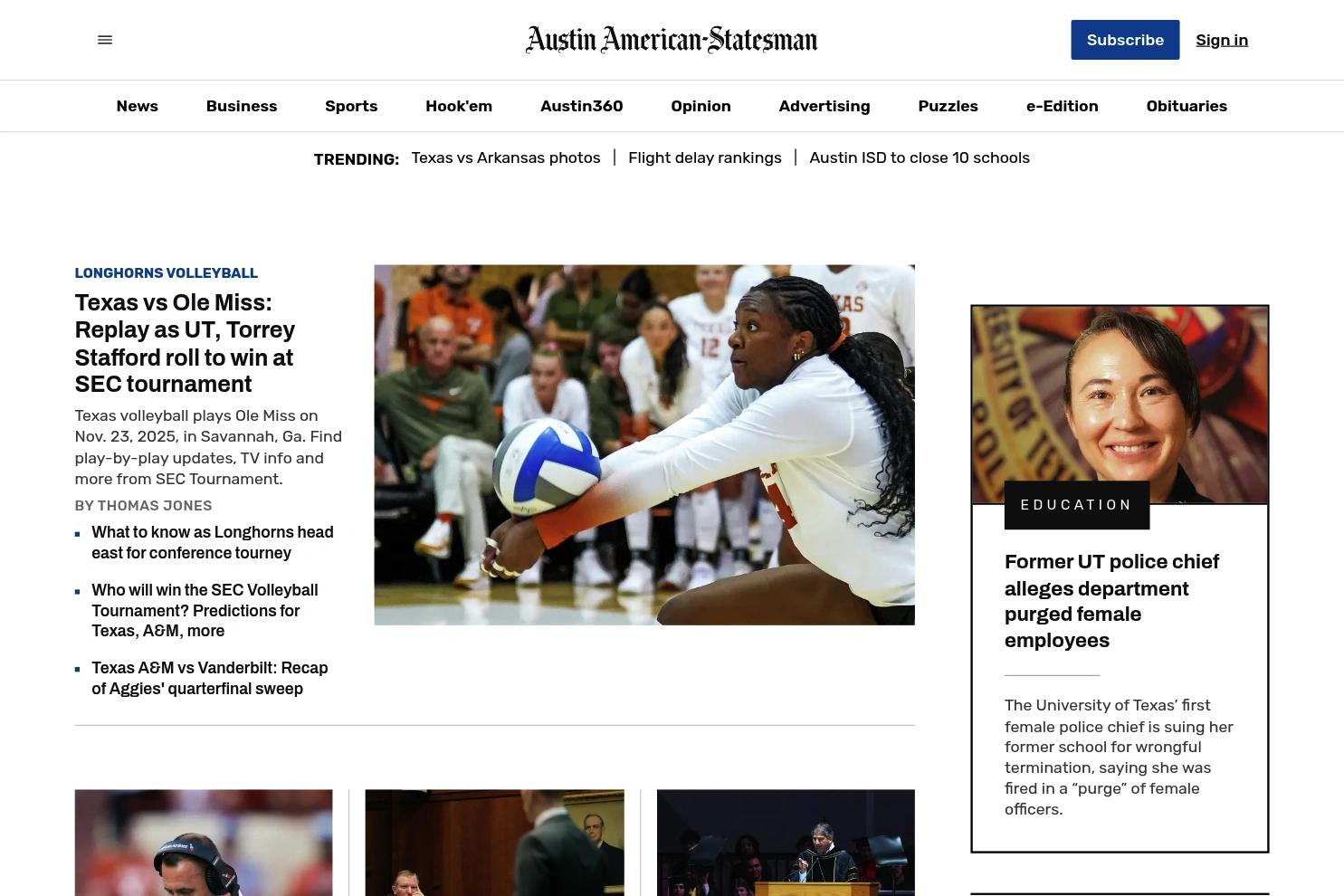This screenshot has height=896, width=1344.
Task: Go to the Advertising page
Action: [825, 106]
